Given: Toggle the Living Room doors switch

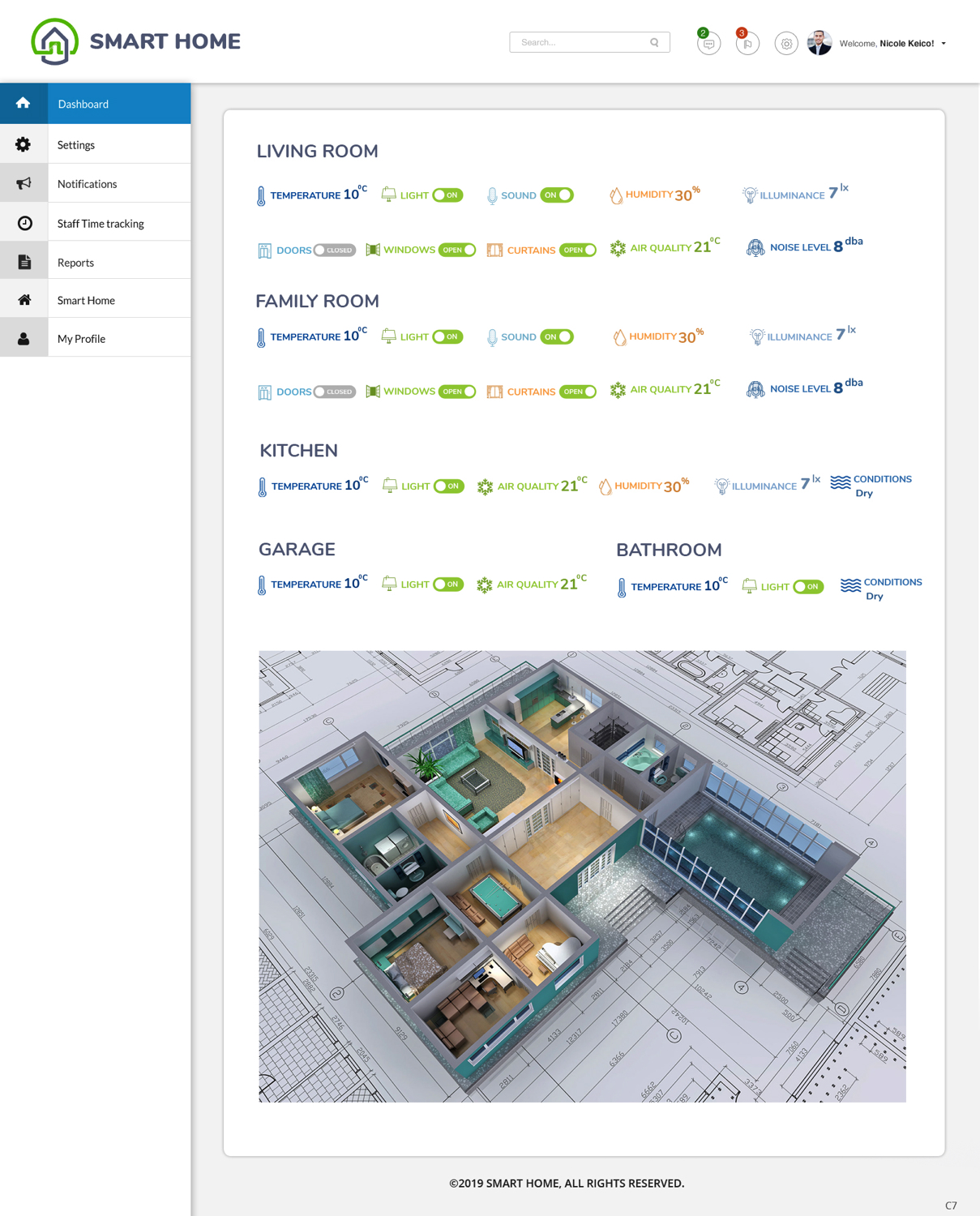Looking at the screenshot, I should click(334, 250).
